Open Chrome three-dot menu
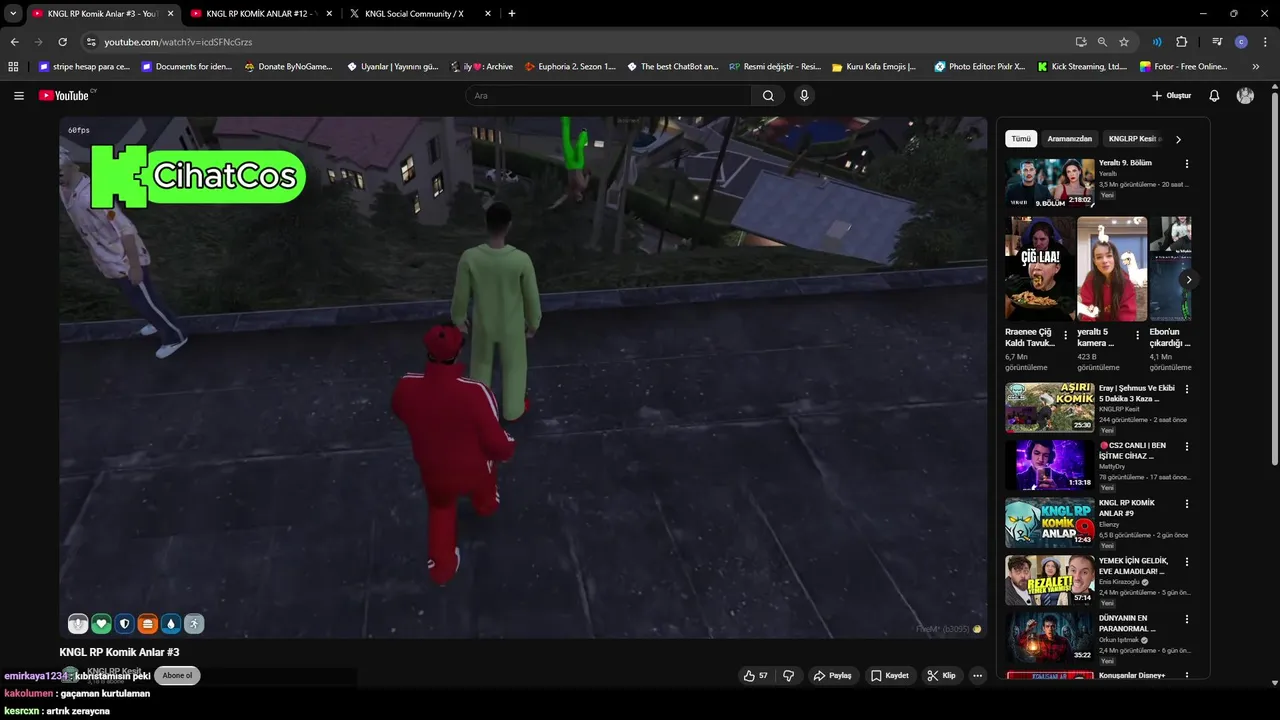Image resolution: width=1280 pixels, height=720 pixels. pos(1264,42)
